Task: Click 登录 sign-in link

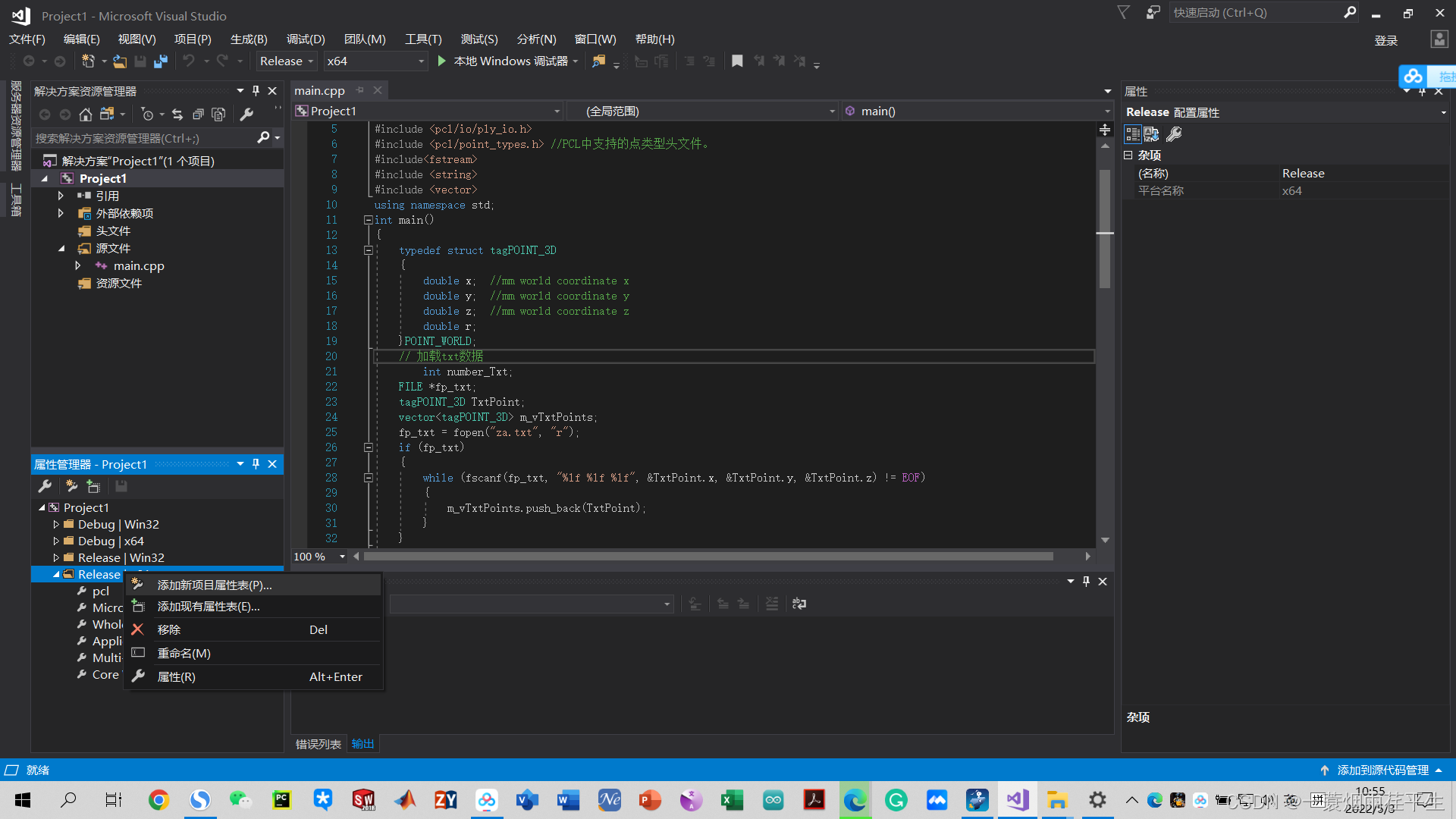Action: [1386, 40]
